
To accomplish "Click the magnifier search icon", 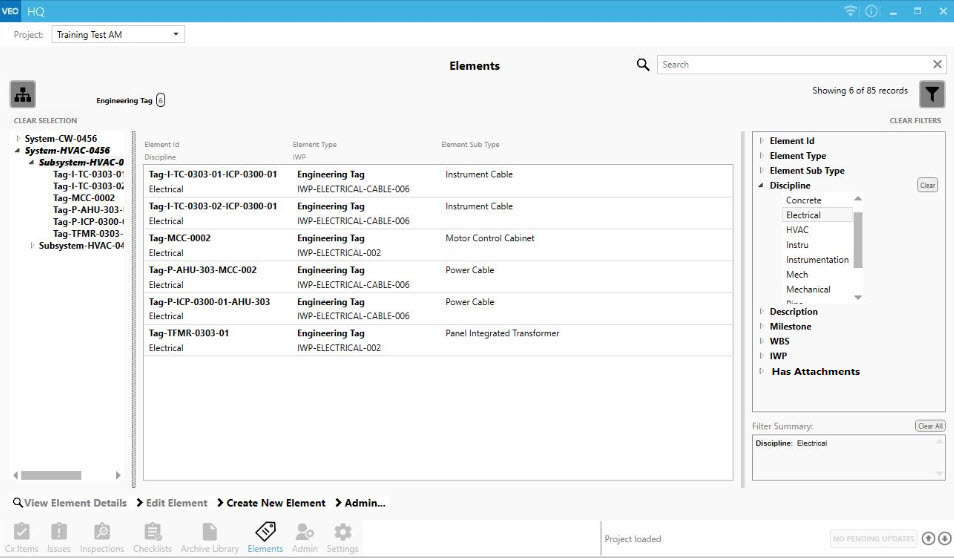I will [x=643, y=65].
